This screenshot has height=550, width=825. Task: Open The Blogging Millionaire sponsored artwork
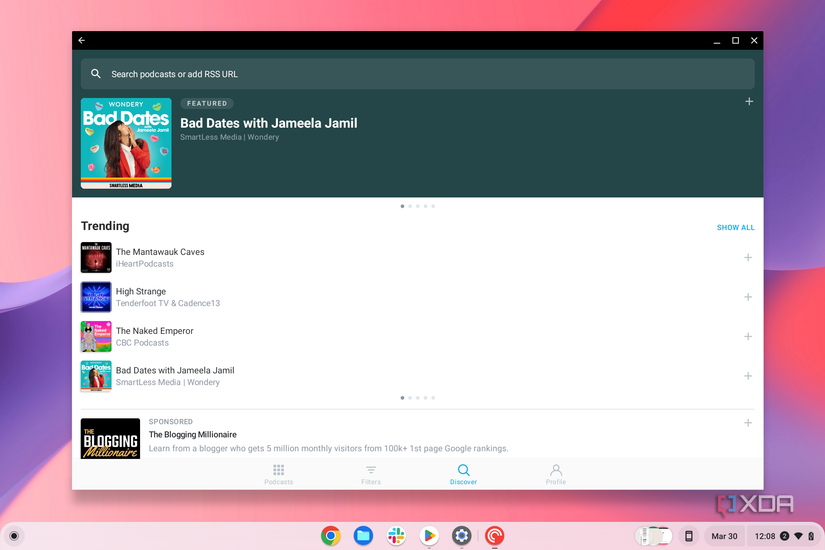click(x=110, y=438)
